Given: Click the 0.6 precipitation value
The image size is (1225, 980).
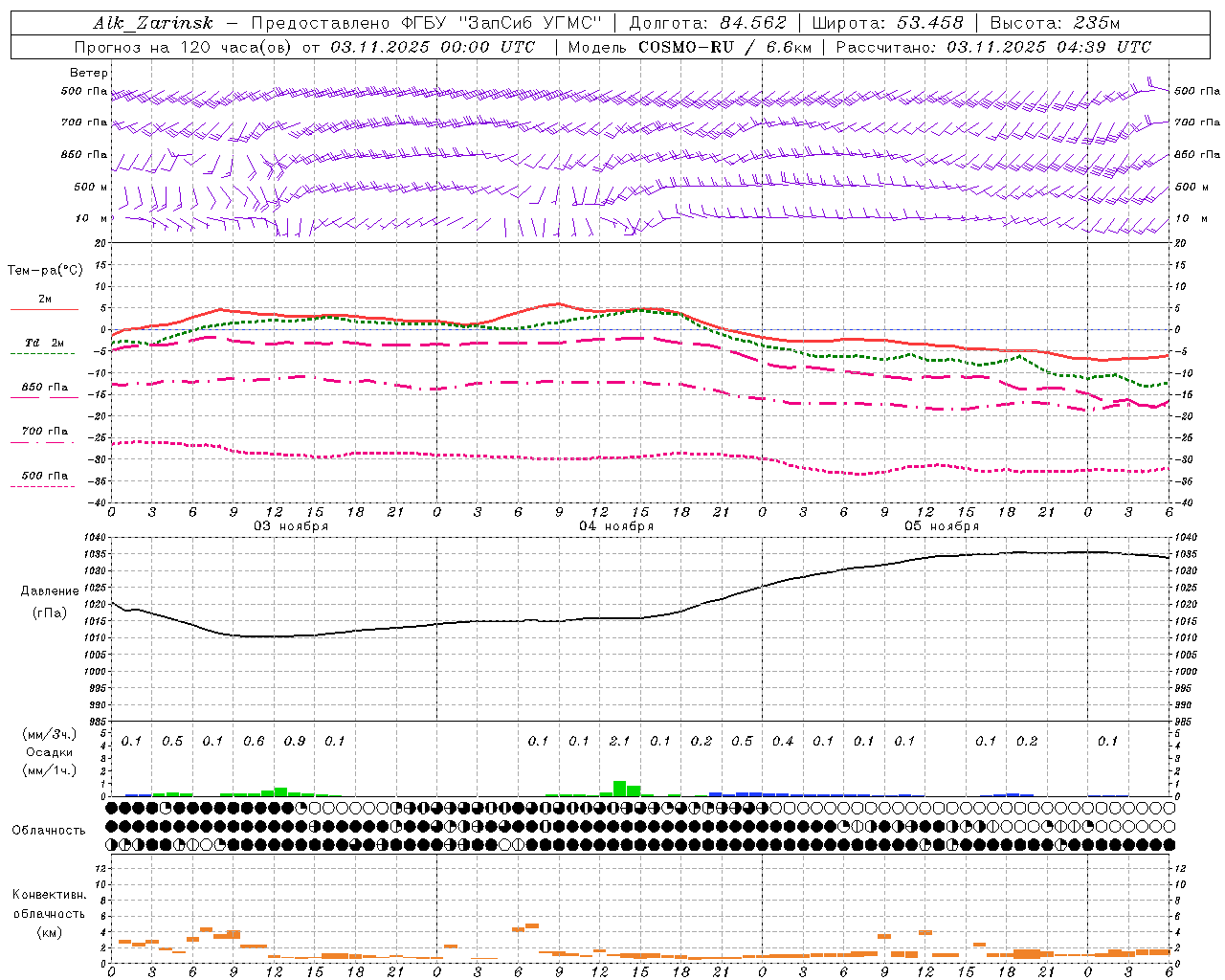Looking at the screenshot, I should 254,741.
